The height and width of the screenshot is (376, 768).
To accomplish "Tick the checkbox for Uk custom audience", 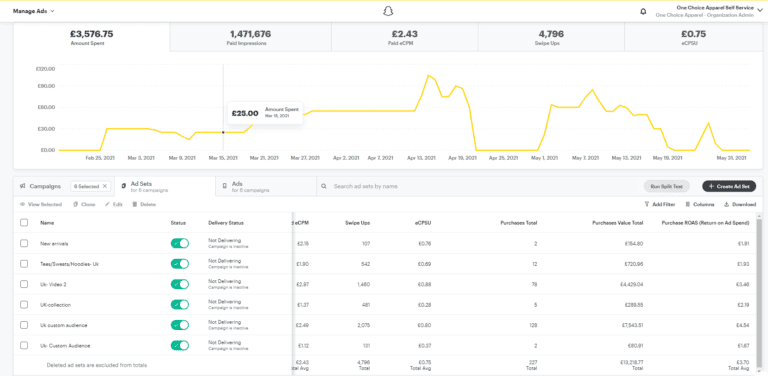I will [24, 325].
